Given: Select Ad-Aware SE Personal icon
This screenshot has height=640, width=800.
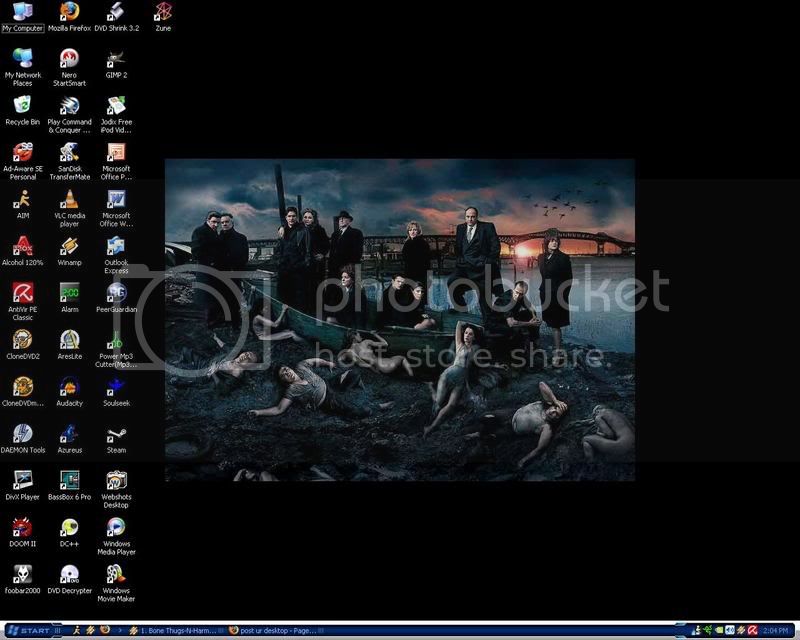Looking at the screenshot, I should pos(22,161).
